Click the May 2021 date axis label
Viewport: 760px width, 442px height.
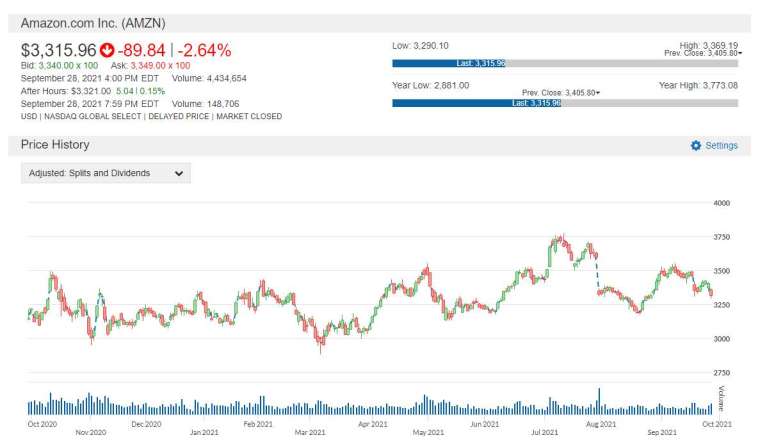[428, 432]
